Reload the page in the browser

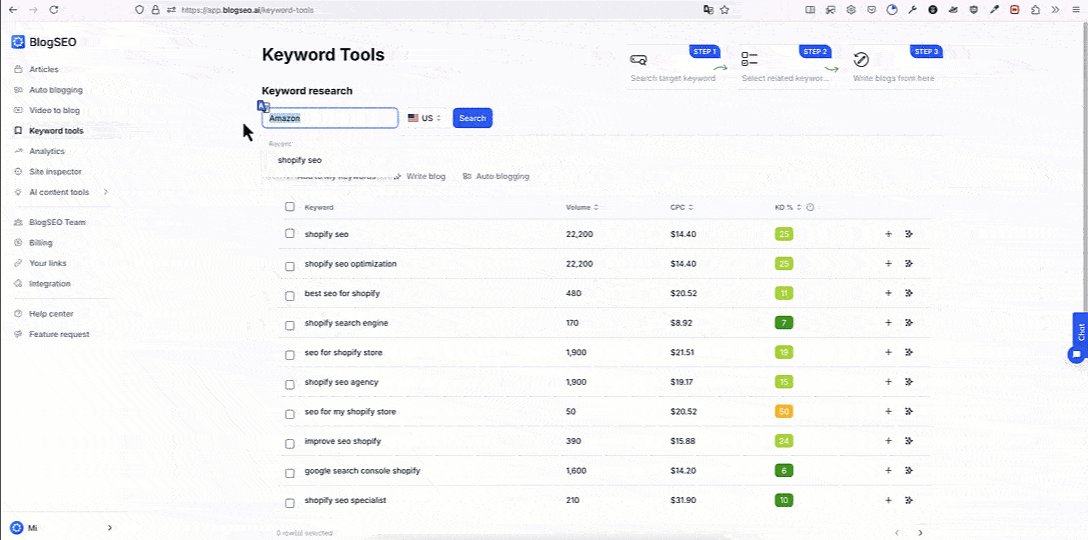pyautogui.click(x=54, y=10)
